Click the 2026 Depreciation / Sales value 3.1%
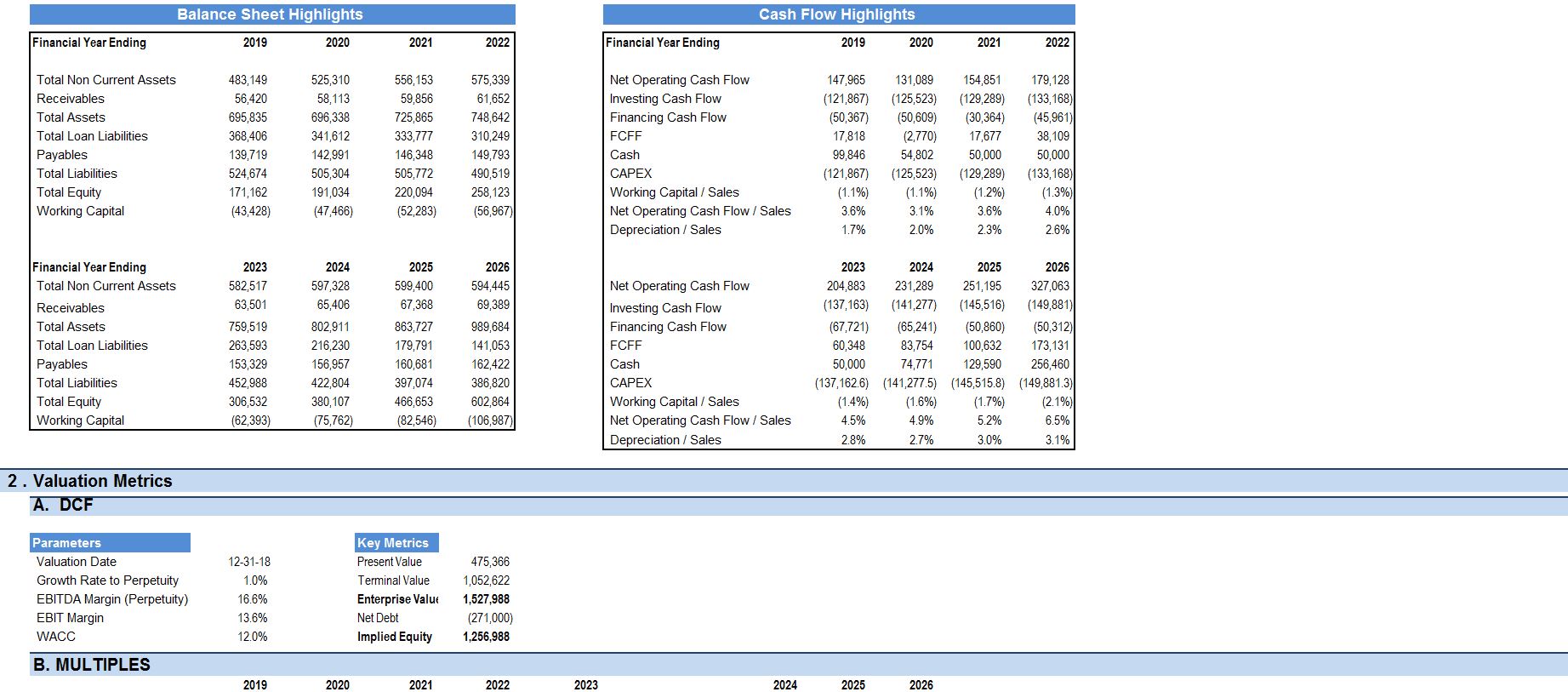Viewport: 1568px width, 692px height. pyautogui.click(x=1057, y=440)
